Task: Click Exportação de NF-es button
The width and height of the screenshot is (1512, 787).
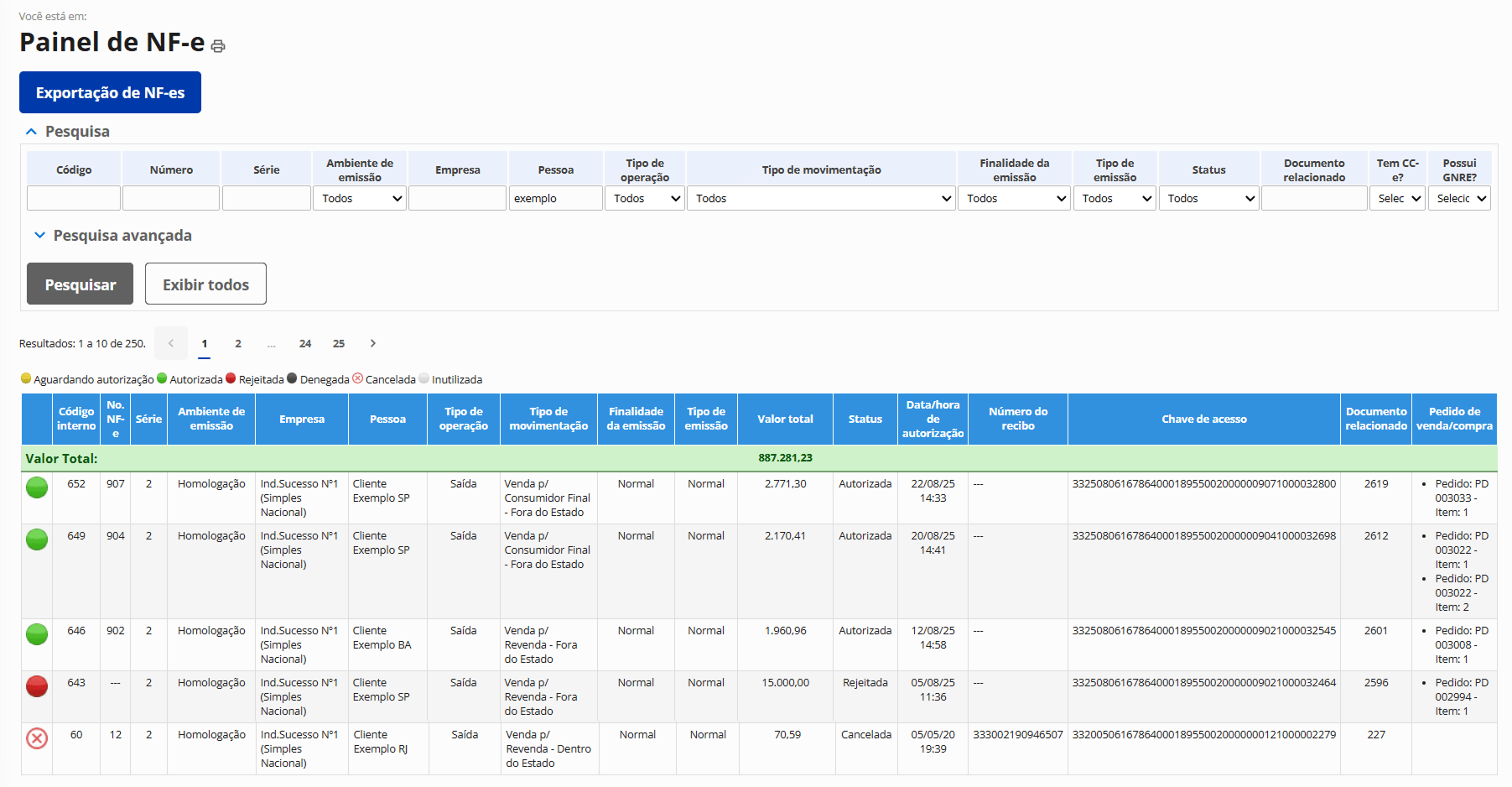Action: coord(110,92)
